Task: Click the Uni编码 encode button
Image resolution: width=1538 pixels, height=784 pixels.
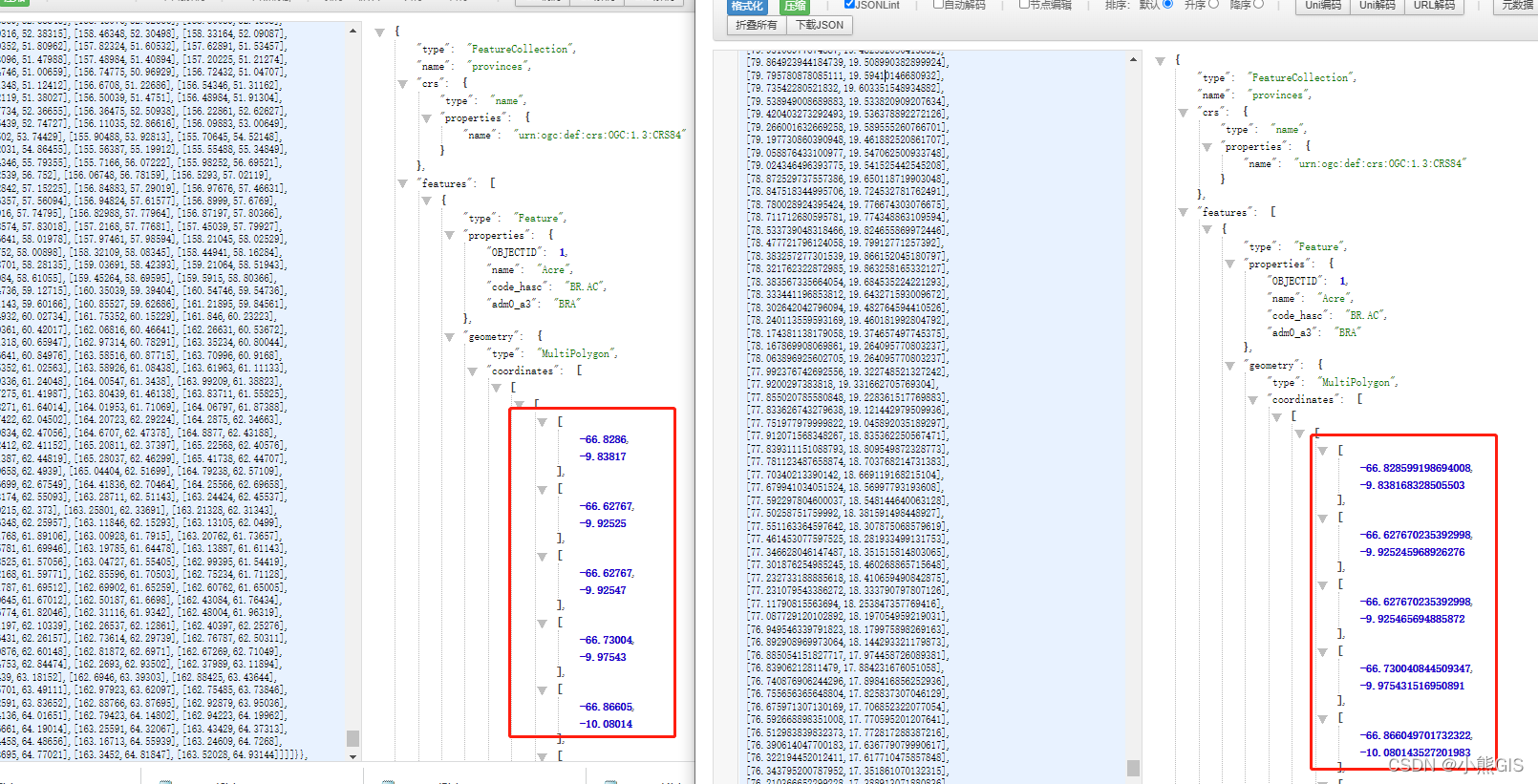Action: point(1322,6)
